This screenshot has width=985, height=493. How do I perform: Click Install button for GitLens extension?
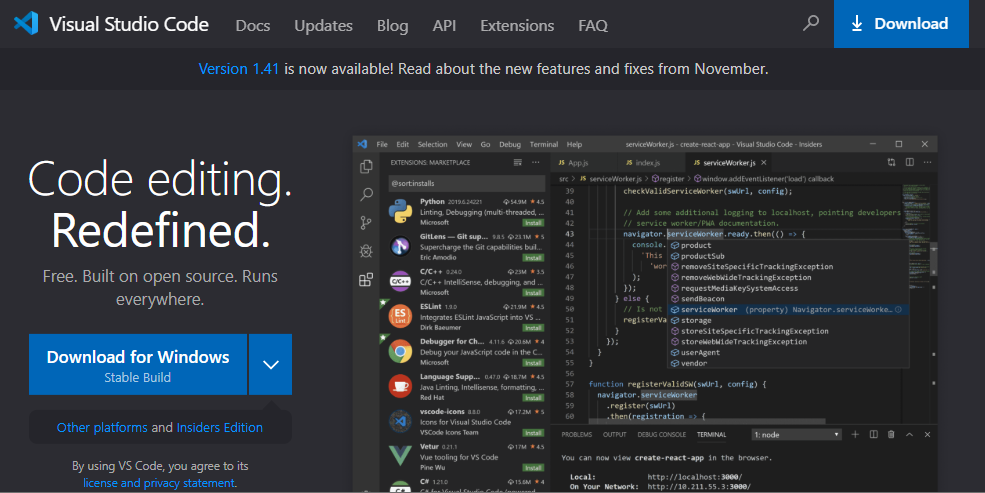click(533, 257)
